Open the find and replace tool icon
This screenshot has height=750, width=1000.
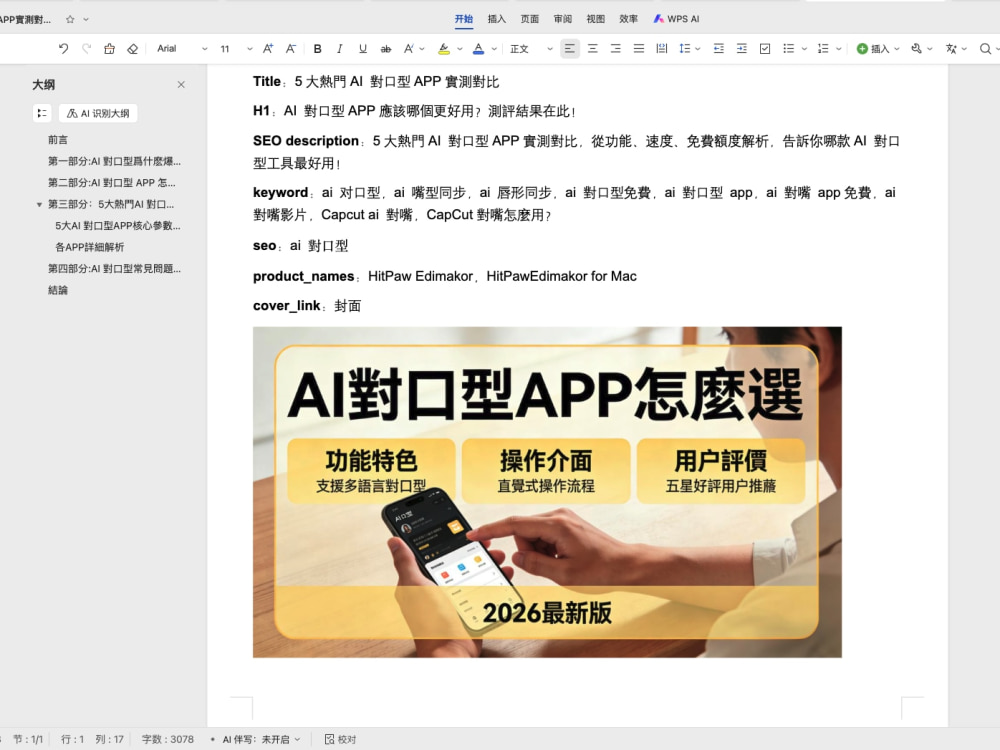[916, 48]
